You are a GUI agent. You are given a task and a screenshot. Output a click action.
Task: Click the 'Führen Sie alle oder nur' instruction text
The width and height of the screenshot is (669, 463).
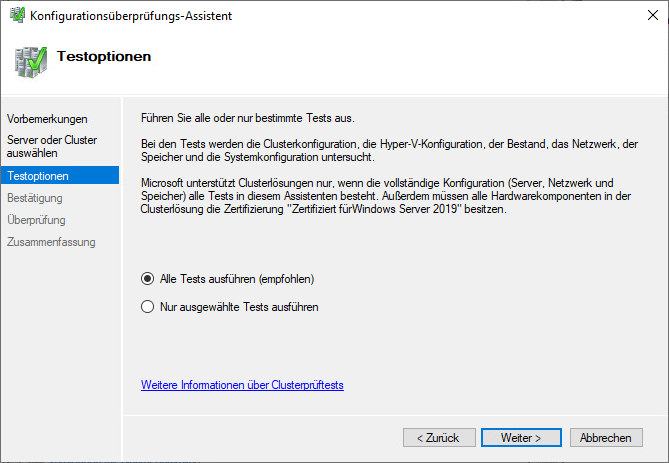click(x=247, y=119)
